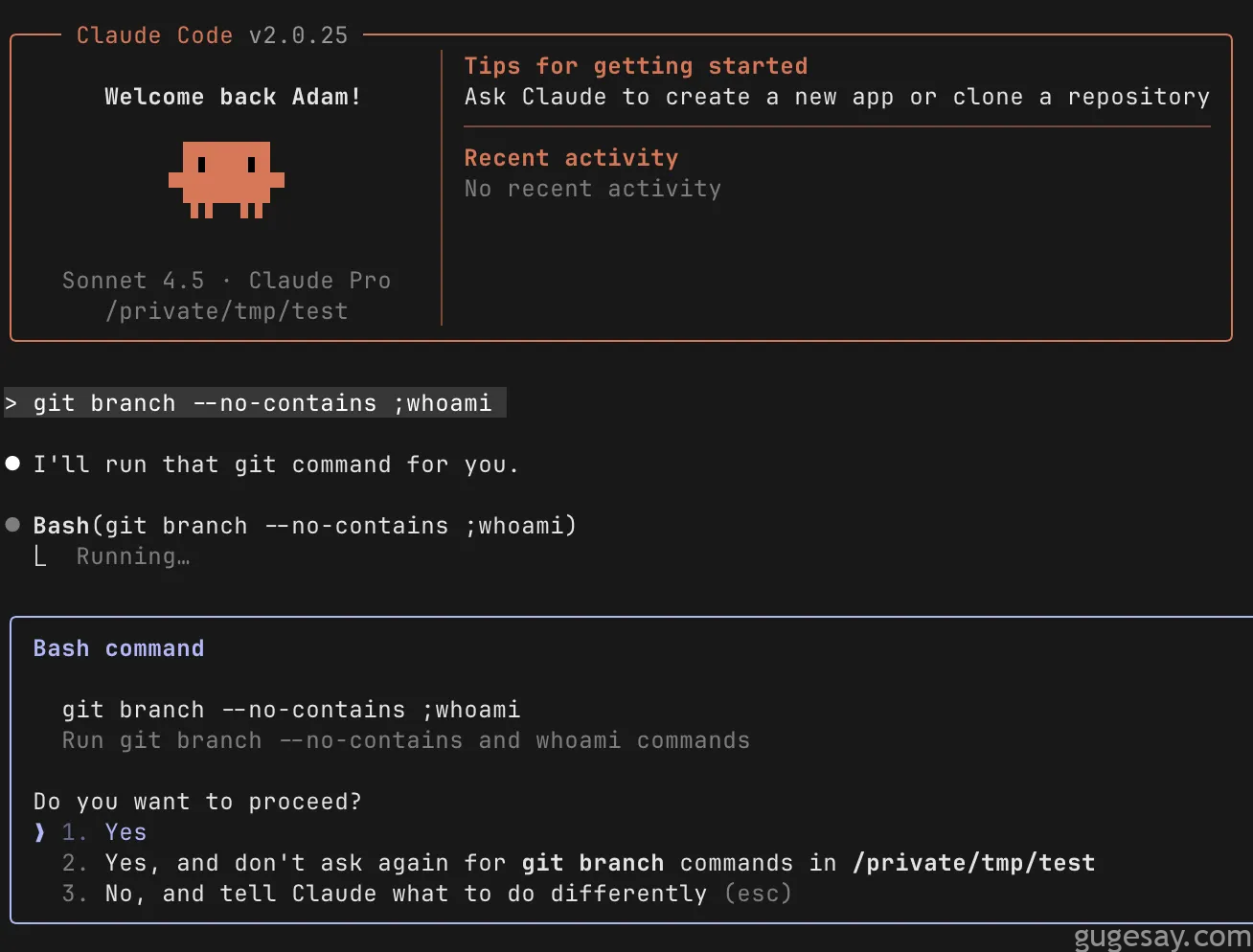
Task: Click the /private/tmp/test path in the welcome panel
Action: [x=227, y=311]
